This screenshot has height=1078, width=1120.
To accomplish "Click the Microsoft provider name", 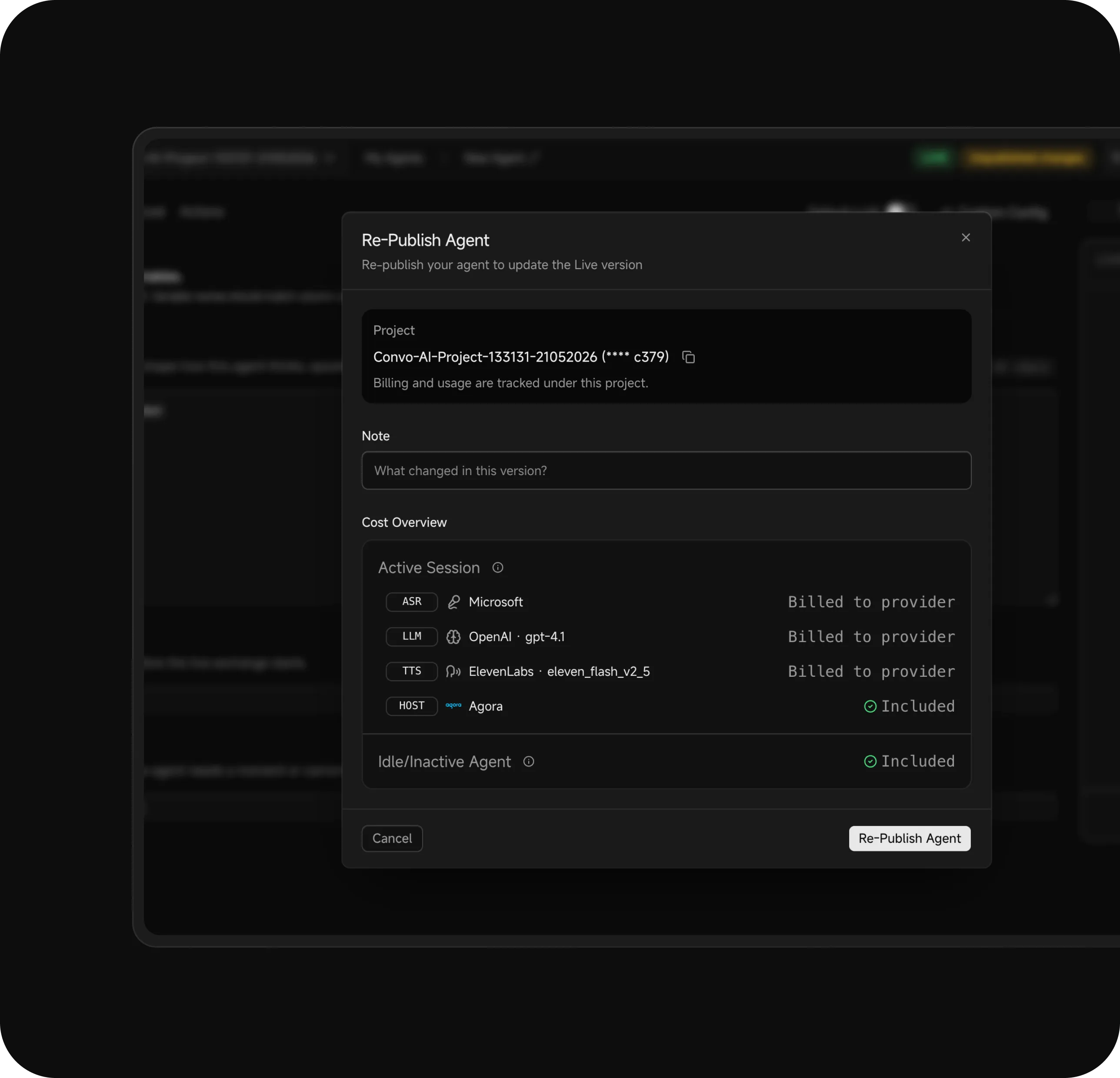I will tap(495, 602).
